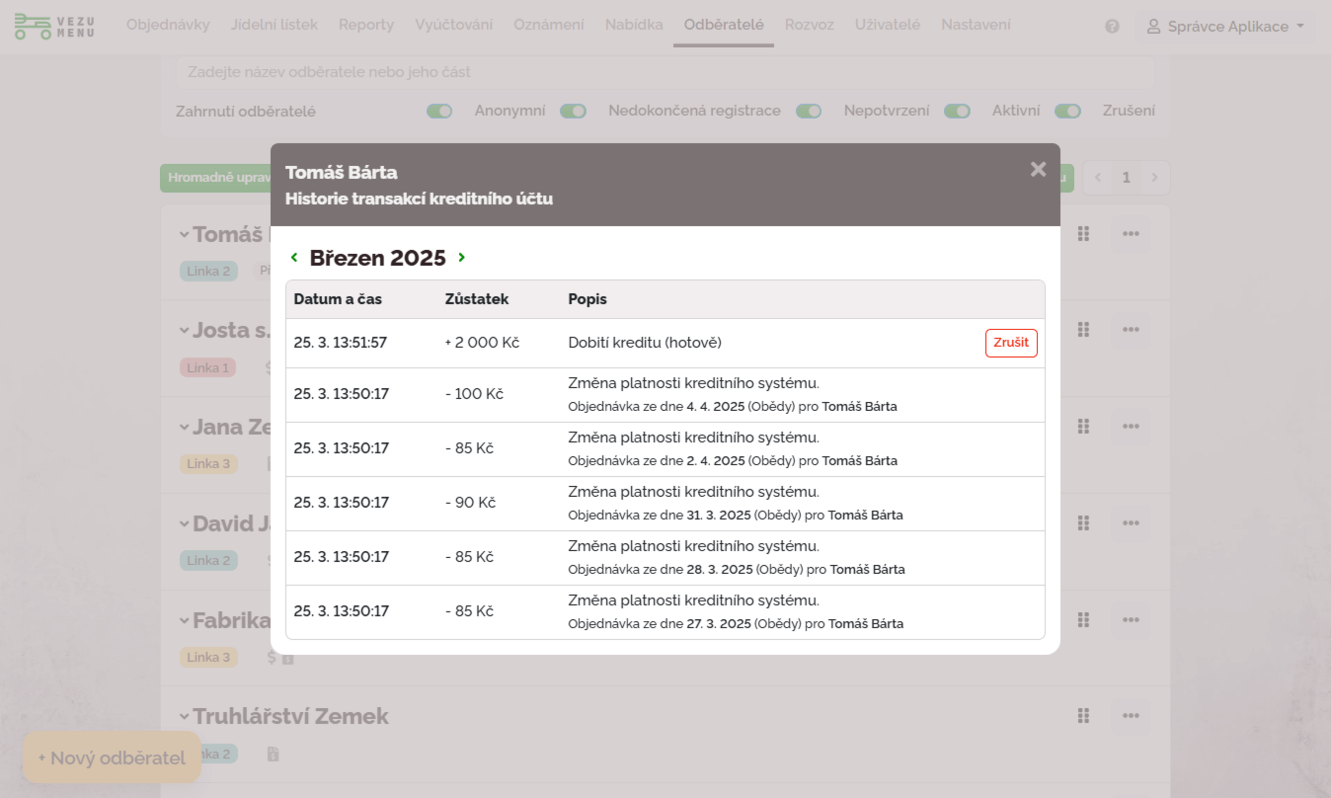Cancel the Dobití kreditu transaction with Zrušit

[1010, 343]
